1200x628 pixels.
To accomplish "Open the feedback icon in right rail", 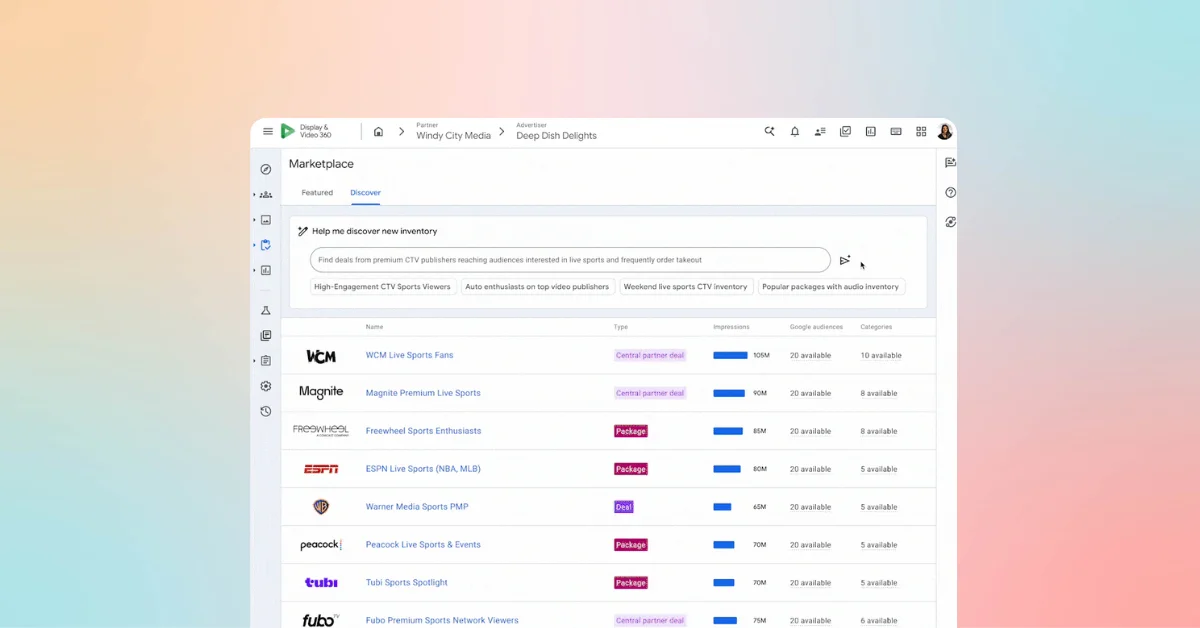I will (950, 163).
